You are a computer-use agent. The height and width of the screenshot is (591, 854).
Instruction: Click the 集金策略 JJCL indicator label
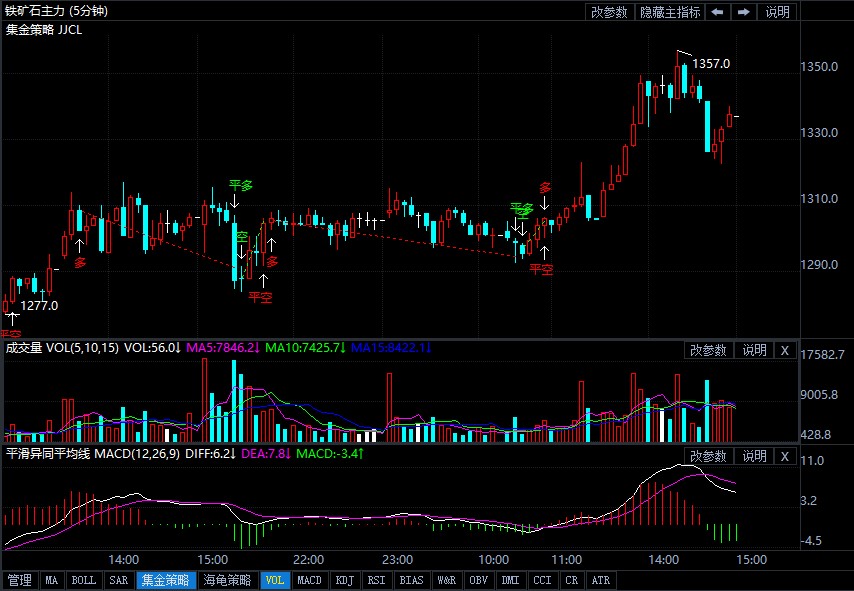tap(44, 30)
